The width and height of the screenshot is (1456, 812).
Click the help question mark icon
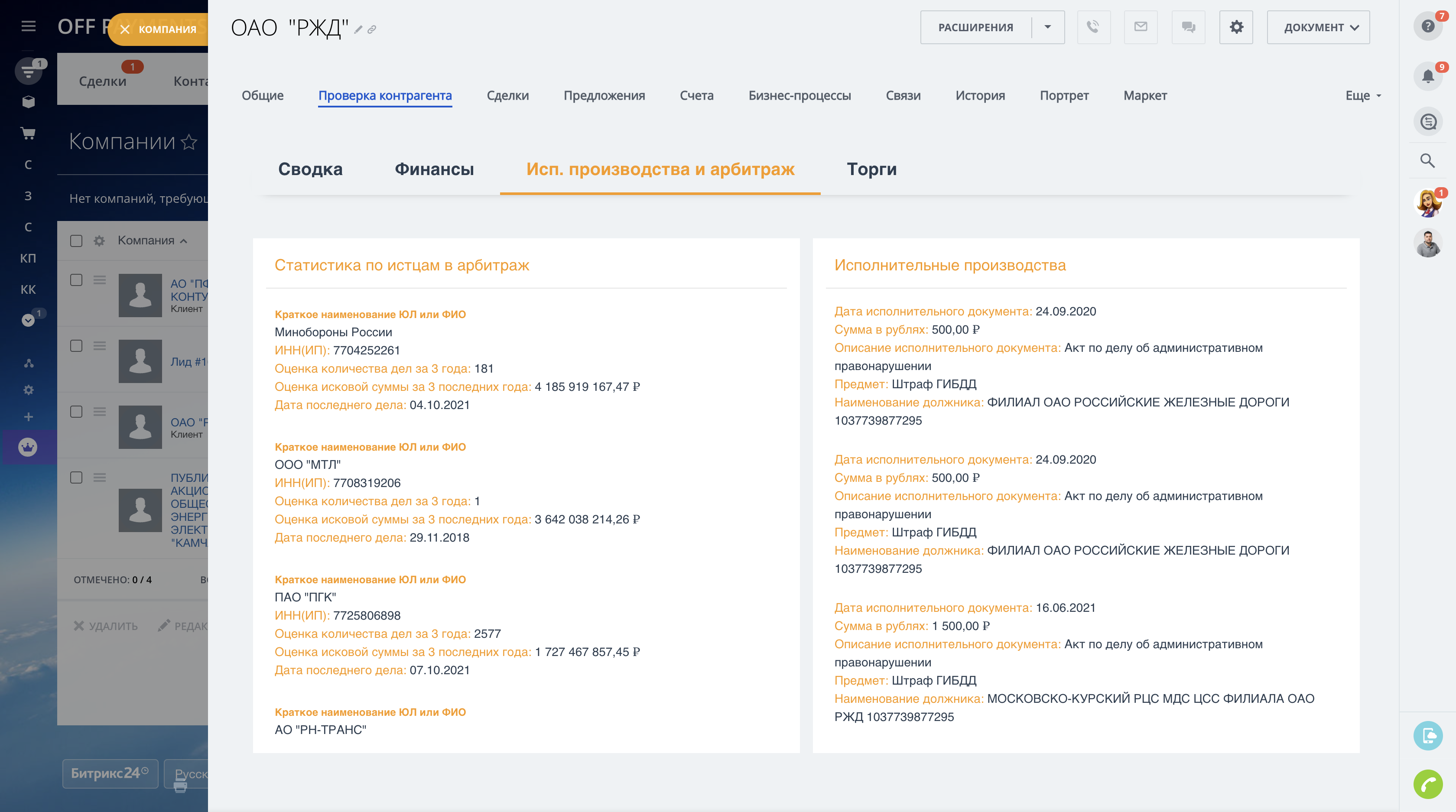(x=1428, y=26)
